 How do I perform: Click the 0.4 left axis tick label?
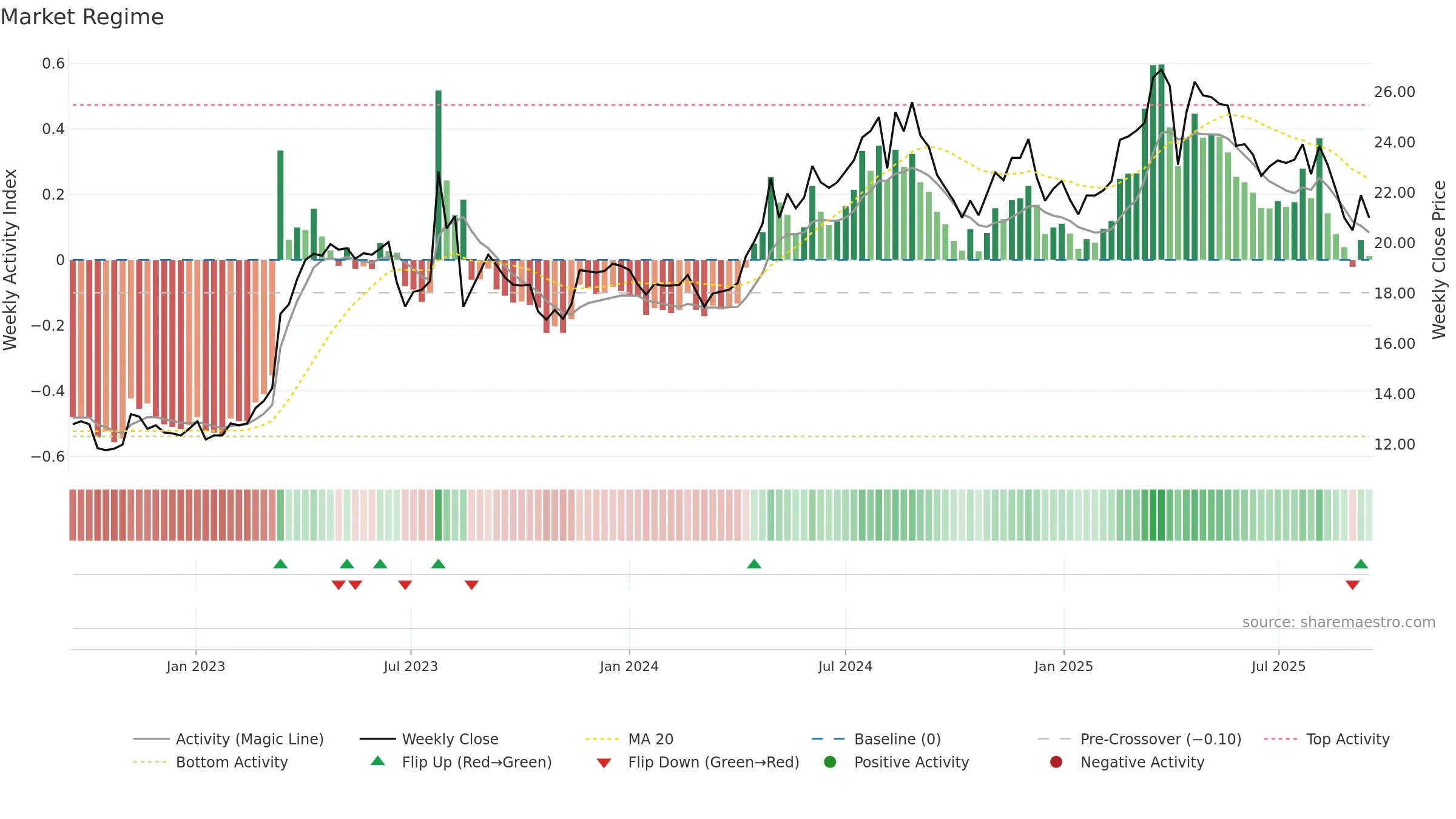coord(53,129)
